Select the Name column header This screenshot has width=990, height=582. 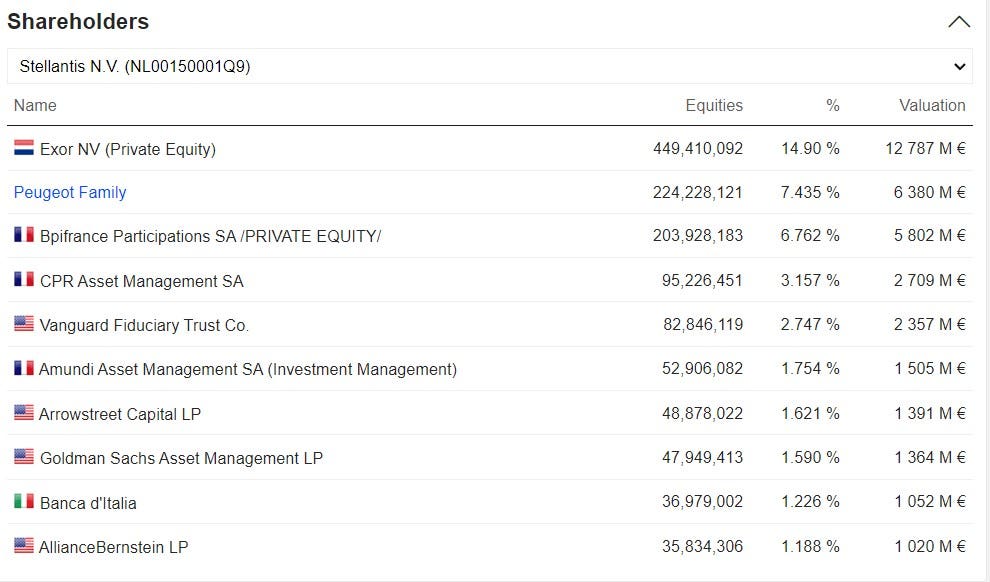[35, 105]
